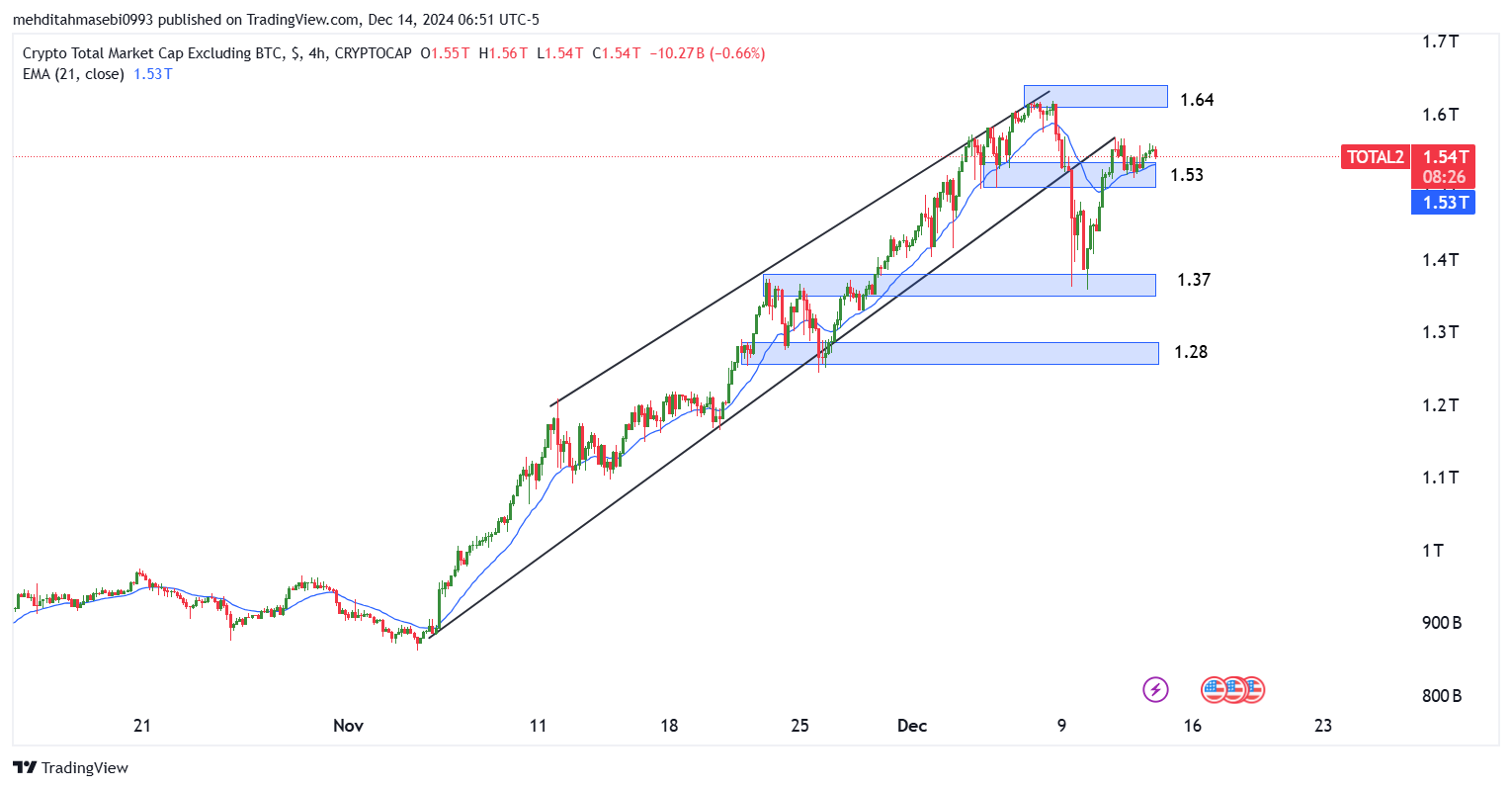This screenshot has height=789, width=1512.
Task: Click the 1.3T price axis label
Action: 1440,332
